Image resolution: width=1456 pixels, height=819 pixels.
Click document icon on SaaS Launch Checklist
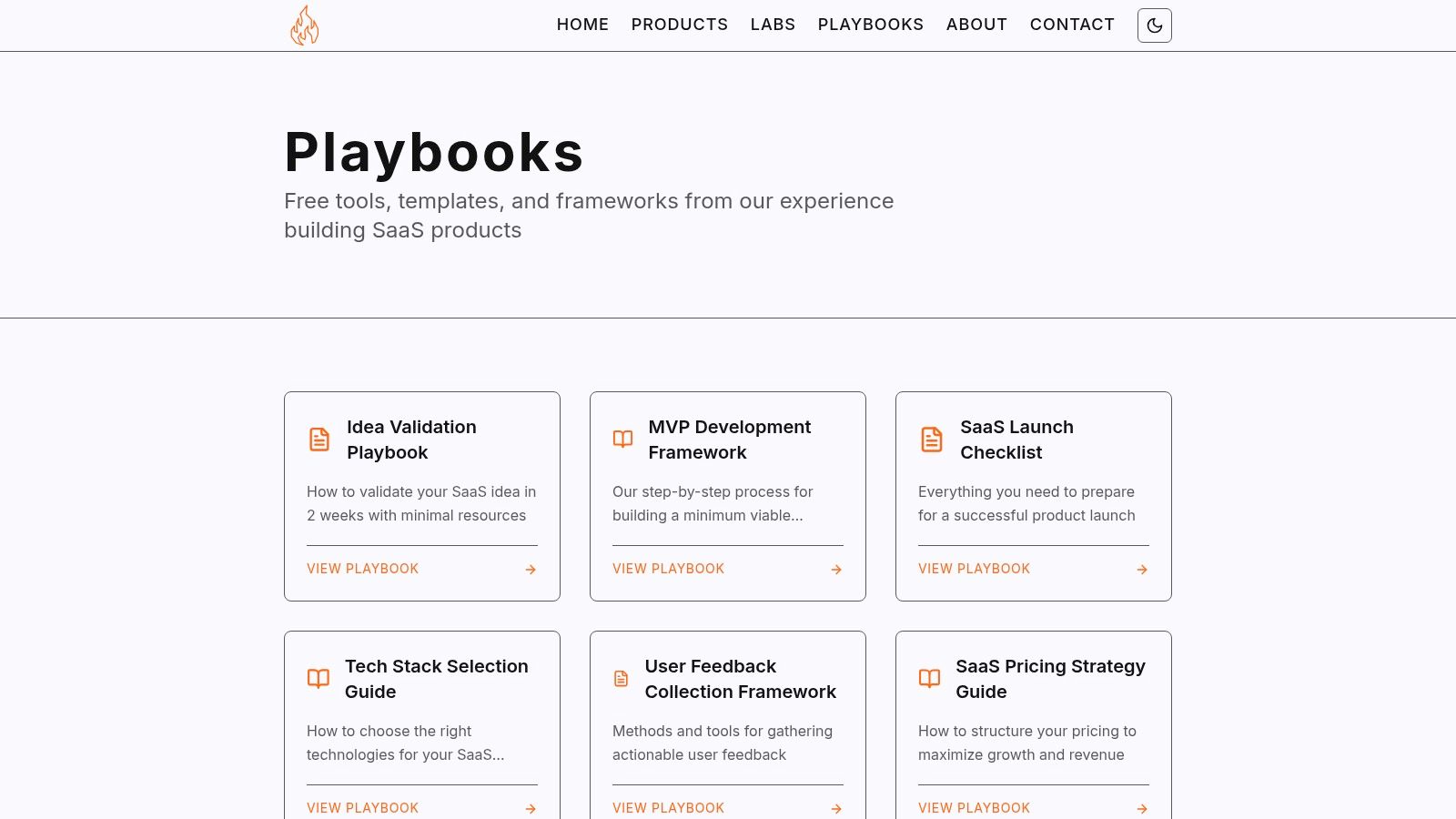(932, 440)
